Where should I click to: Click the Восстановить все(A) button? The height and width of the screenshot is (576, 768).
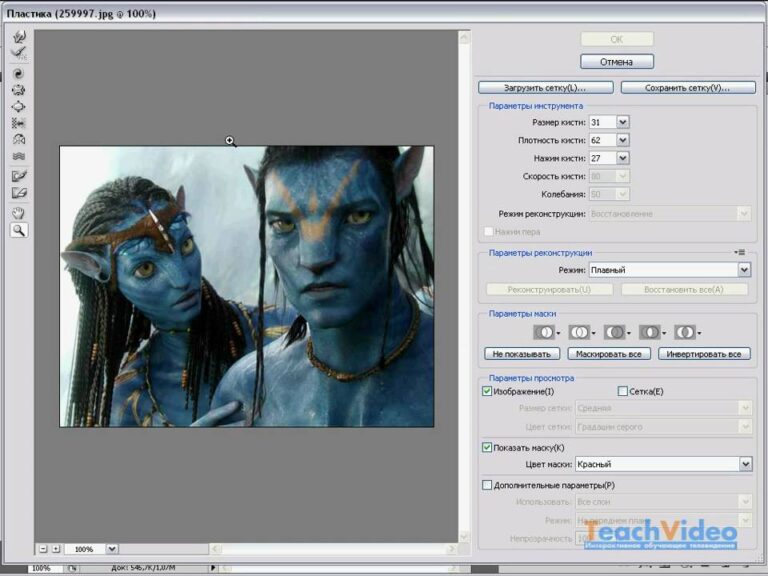(684, 289)
